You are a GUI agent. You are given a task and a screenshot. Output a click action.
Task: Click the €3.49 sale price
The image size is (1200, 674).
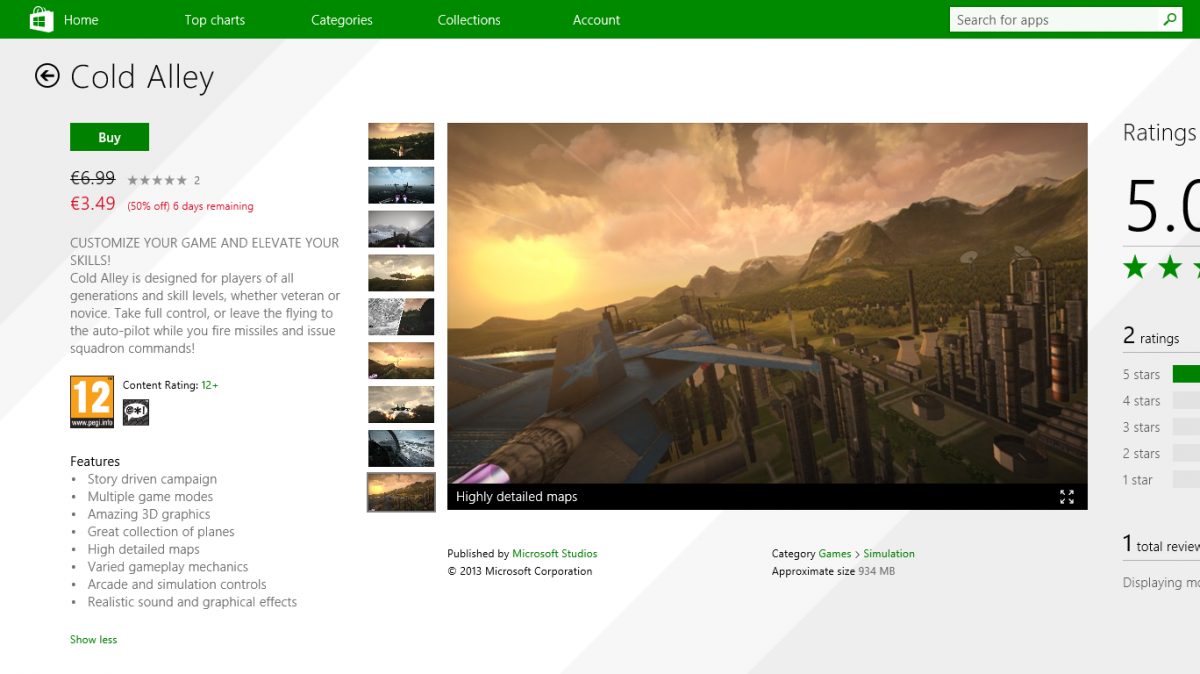tap(93, 204)
